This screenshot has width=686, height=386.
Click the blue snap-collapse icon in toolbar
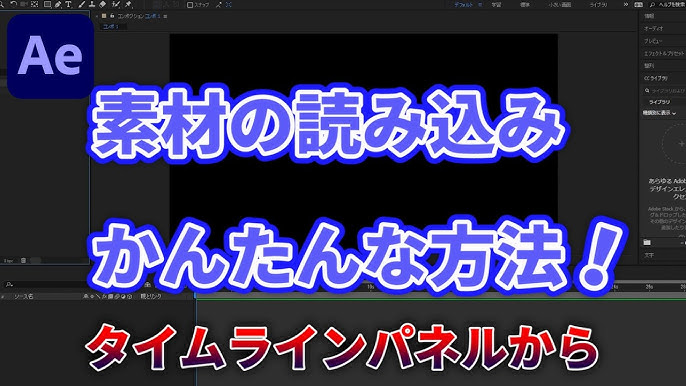coord(229,5)
